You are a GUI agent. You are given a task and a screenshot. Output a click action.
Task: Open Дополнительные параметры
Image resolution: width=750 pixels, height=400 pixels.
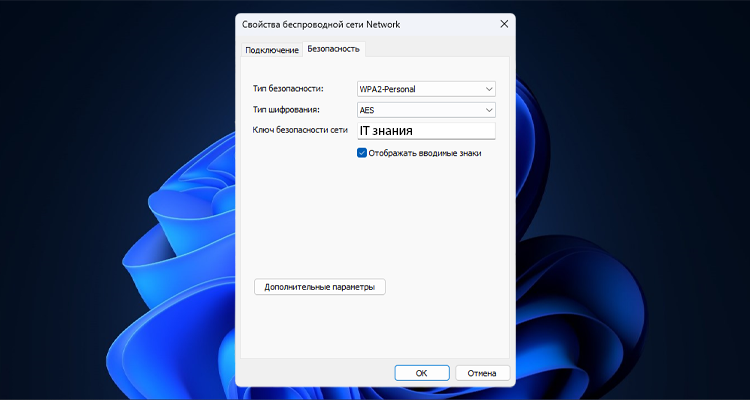[320, 287]
